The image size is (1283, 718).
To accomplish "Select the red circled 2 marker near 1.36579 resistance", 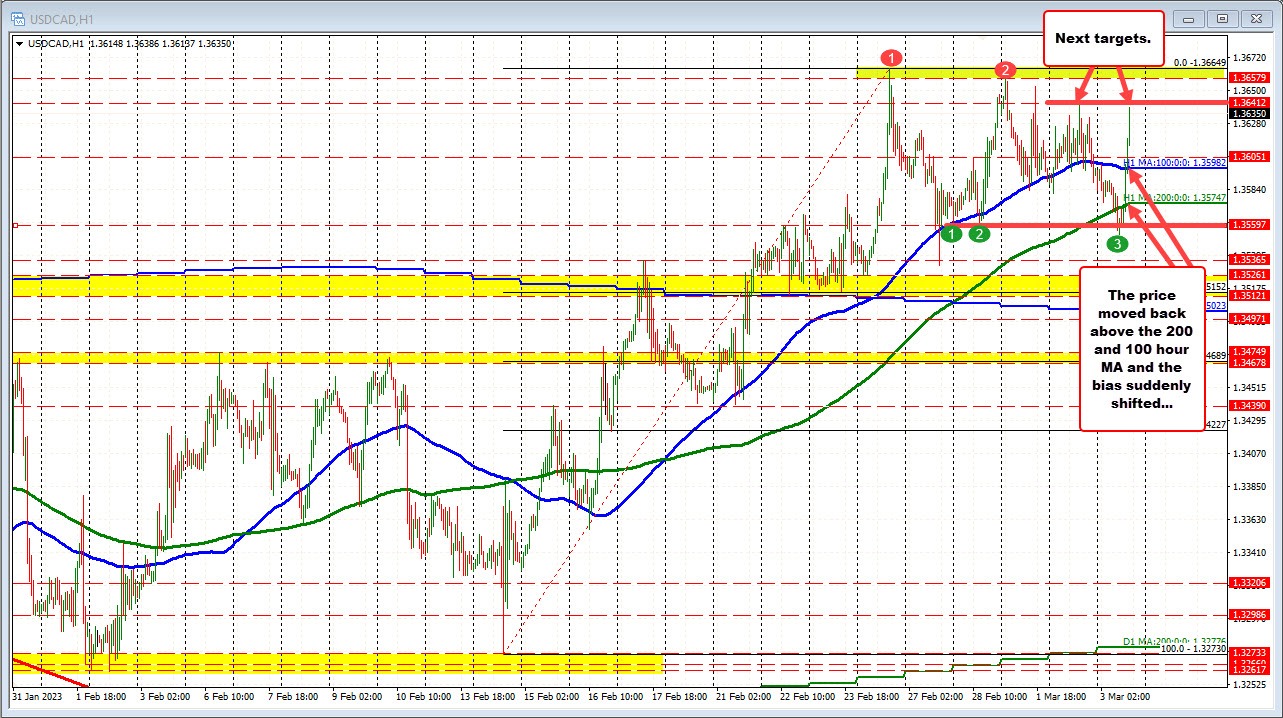I will point(1006,70).
